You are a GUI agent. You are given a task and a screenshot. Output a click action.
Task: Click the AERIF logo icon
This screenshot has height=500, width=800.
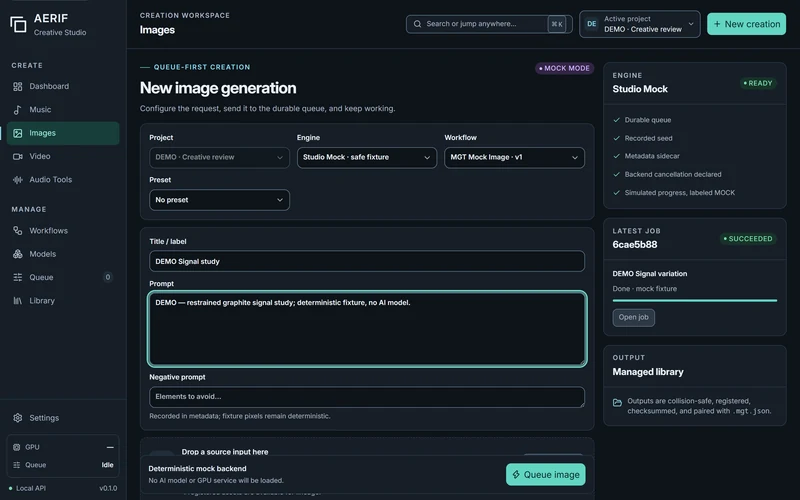[x=18, y=24]
